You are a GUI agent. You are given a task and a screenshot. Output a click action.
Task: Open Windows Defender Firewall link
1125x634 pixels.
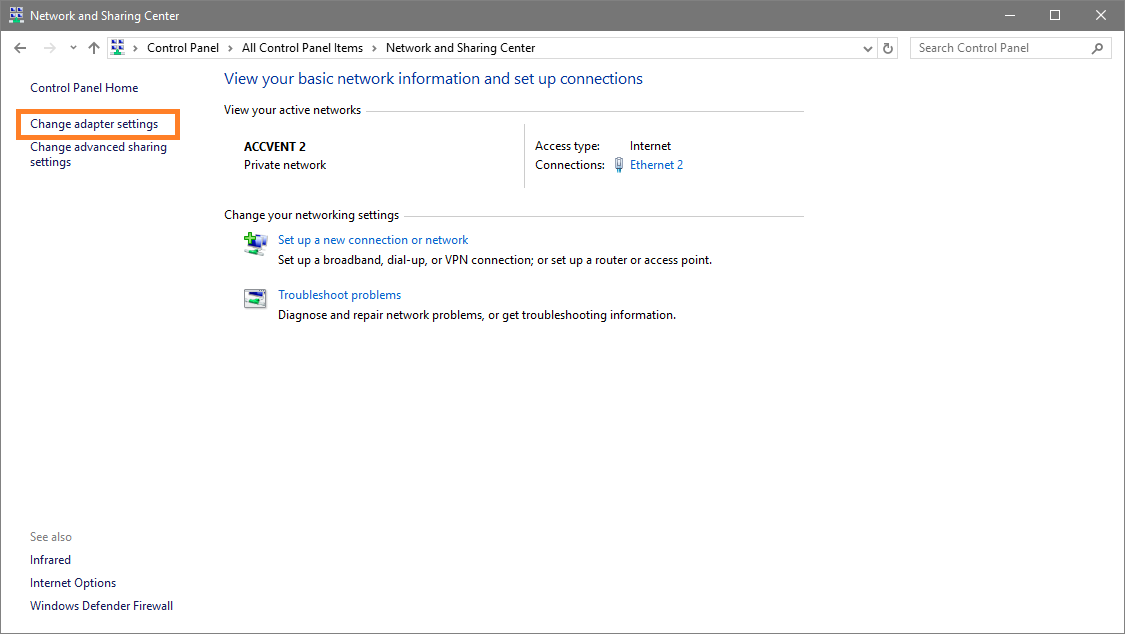[101, 606]
